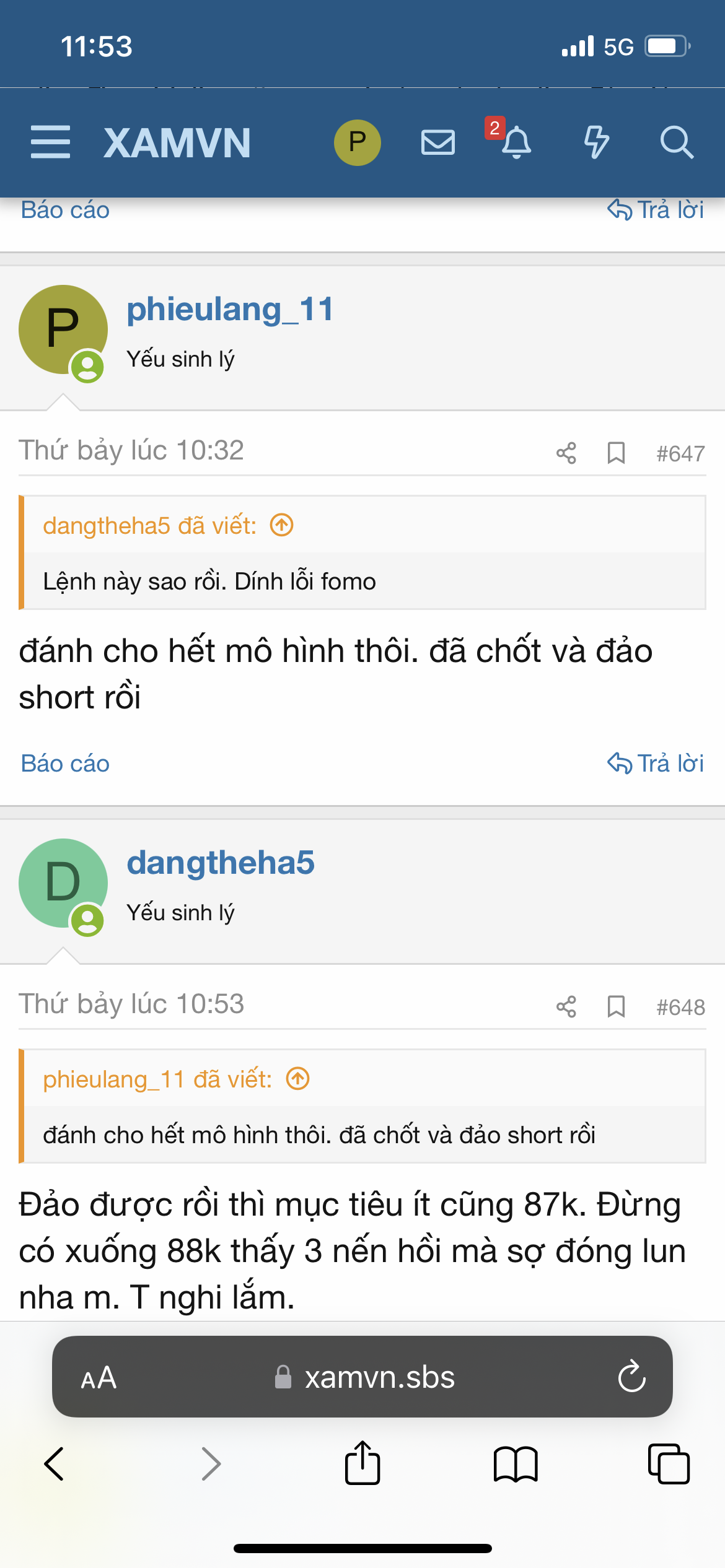This screenshot has height=1568, width=725.
Task: Tap the lightning bolt what's new icon
Action: pyautogui.click(x=596, y=142)
